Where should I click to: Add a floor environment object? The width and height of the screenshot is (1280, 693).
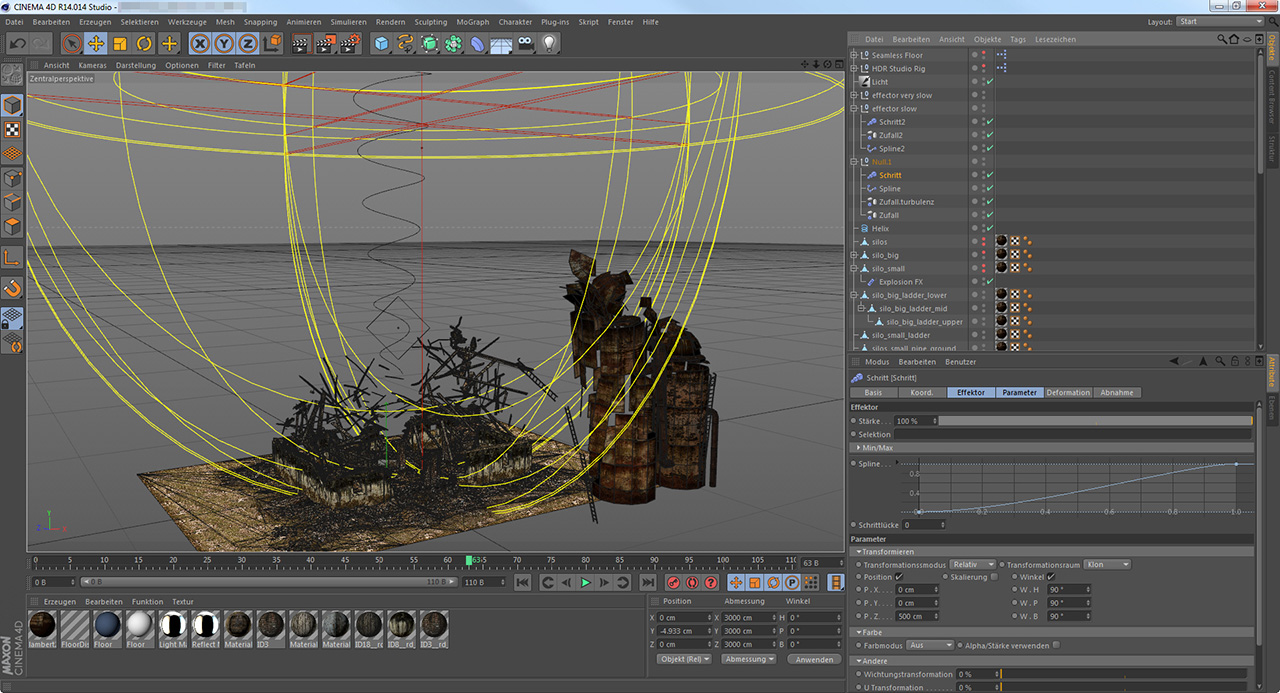(x=501, y=43)
